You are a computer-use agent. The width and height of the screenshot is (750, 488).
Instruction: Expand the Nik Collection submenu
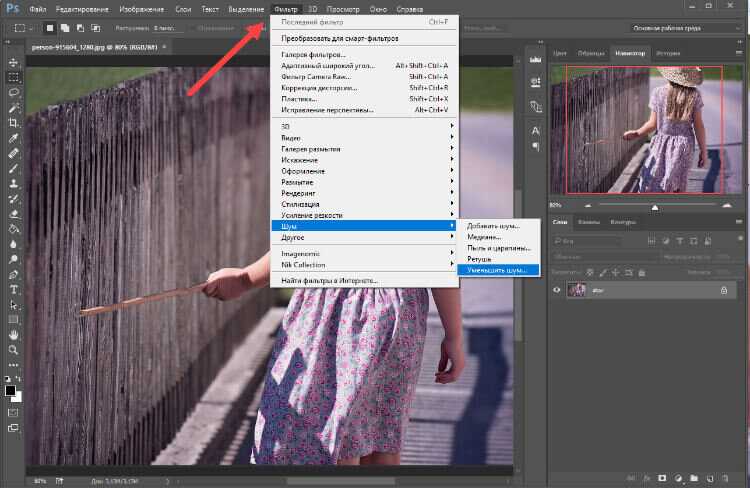click(364, 265)
